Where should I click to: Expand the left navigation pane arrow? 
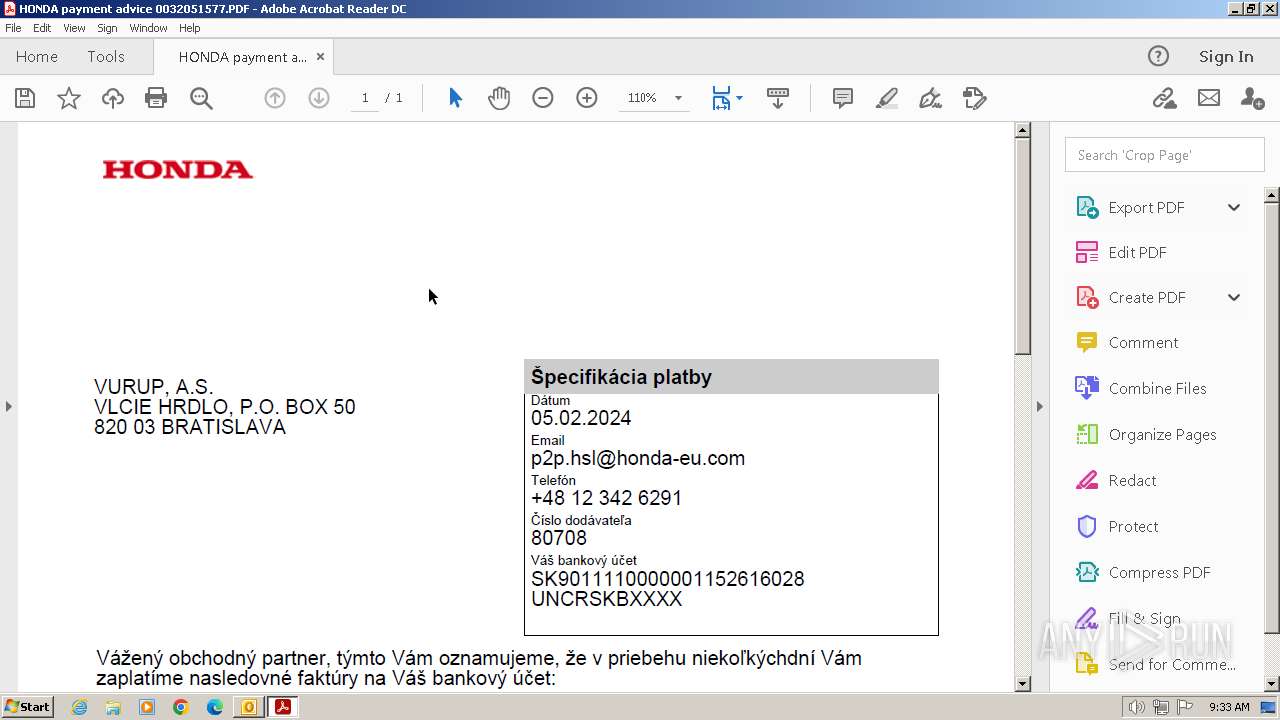[9, 406]
